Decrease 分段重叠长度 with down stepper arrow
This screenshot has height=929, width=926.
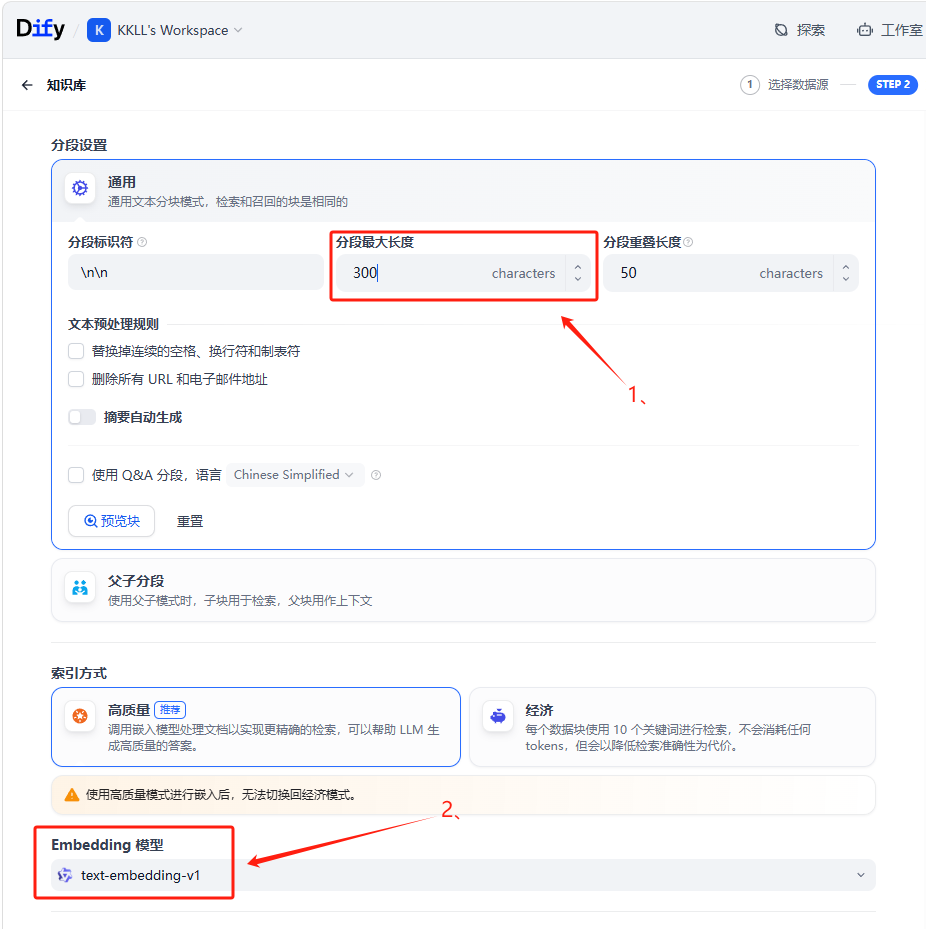(x=845, y=278)
